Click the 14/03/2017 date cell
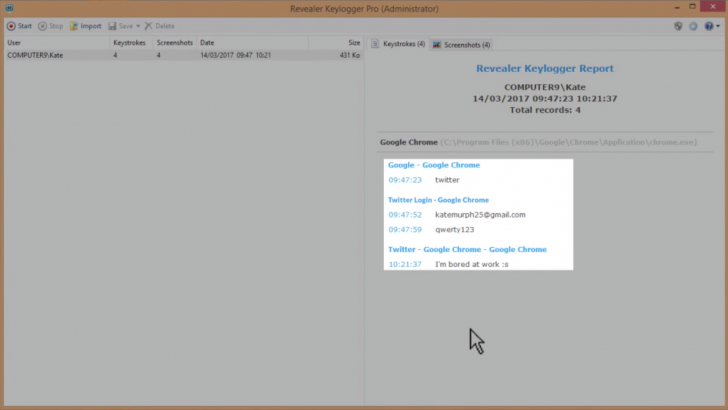The width and height of the screenshot is (728, 410). point(235,55)
